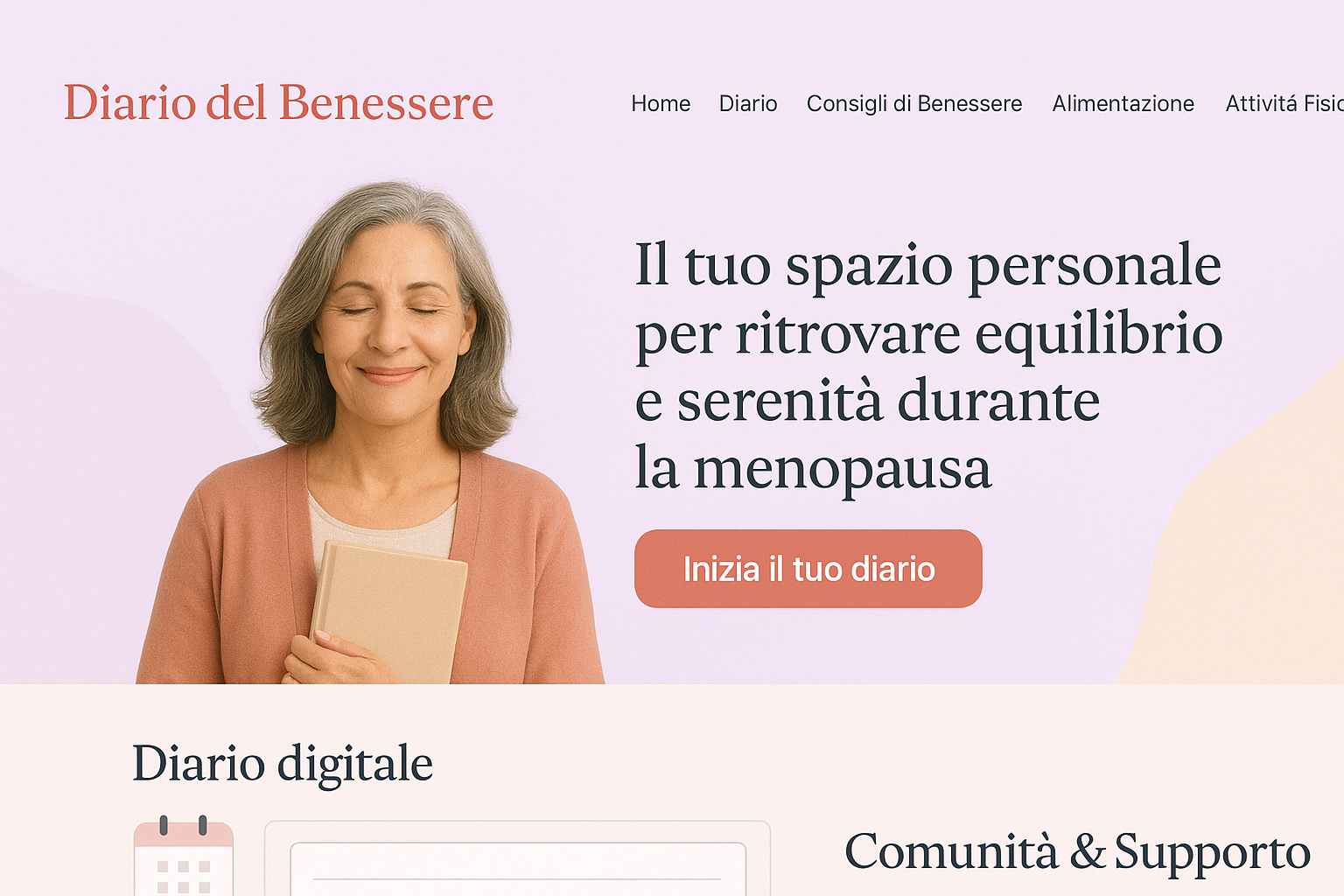This screenshot has height=896, width=1344.
Task: Click inside the diary text entry field
Action: click(x=518, y=869)
